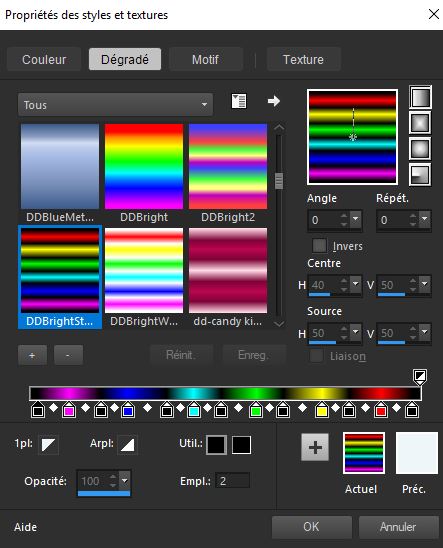Click the arrow icon beside category dropdown
The width and height of the screenshot is (443, 548).
coord(274,101)
